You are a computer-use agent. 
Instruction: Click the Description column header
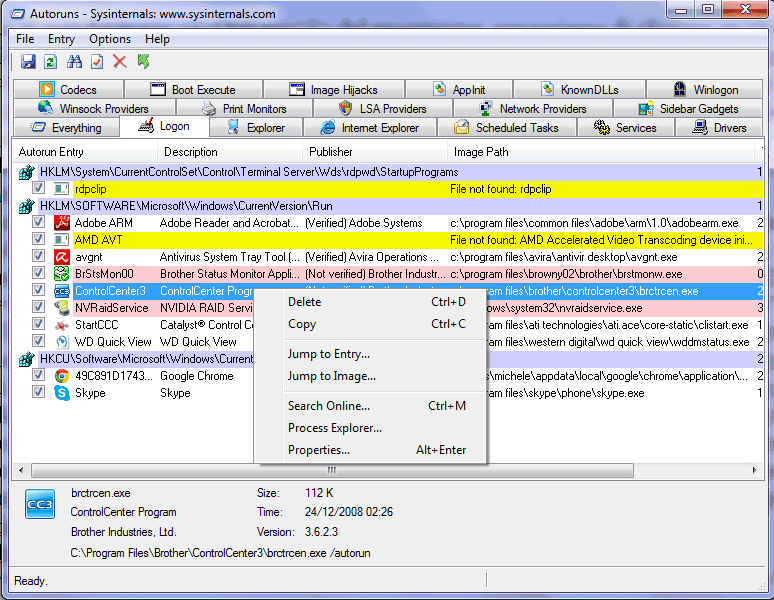(x=230, y=152)
